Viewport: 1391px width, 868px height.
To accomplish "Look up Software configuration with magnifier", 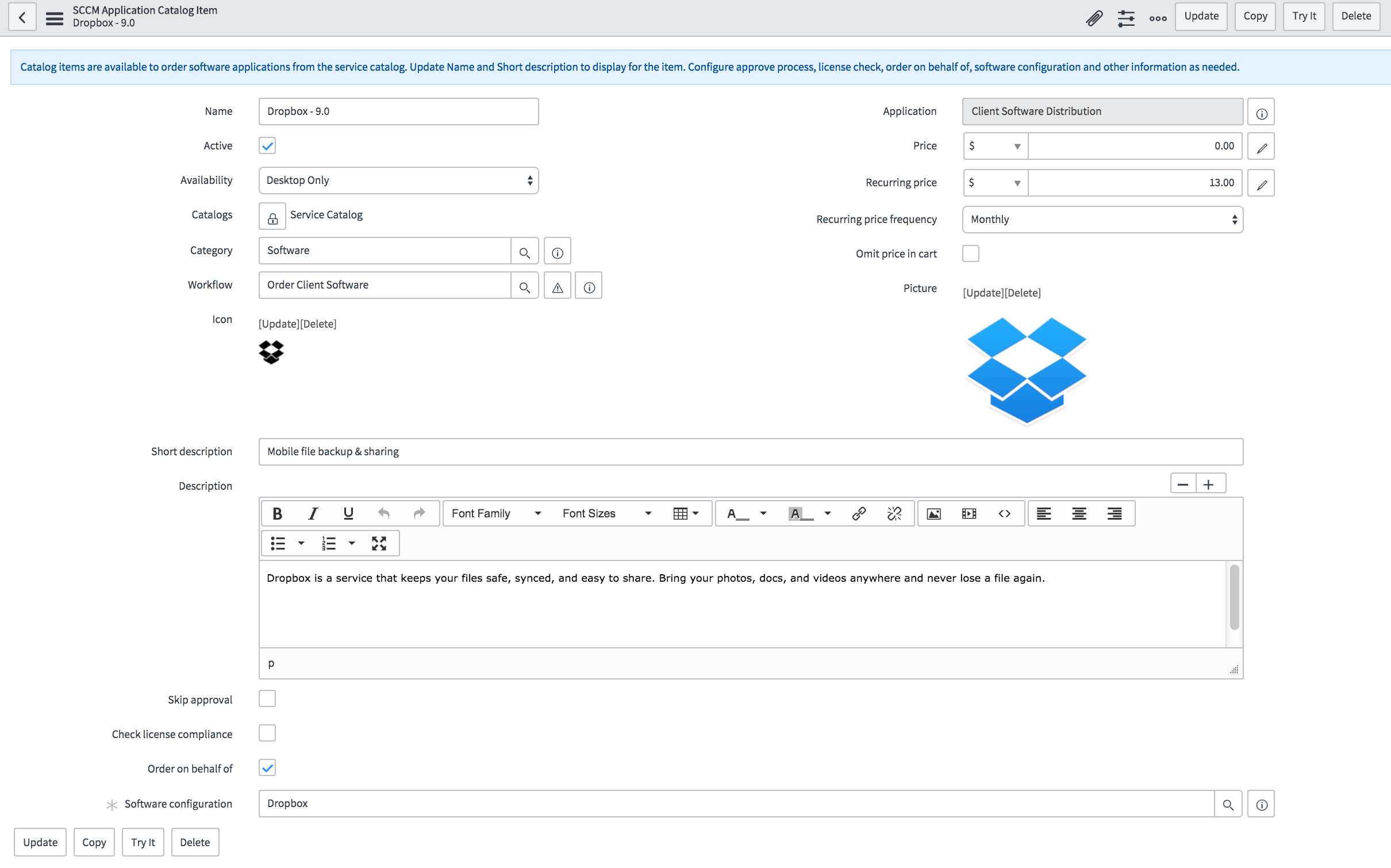I will pyautogui.click(x=1228, y=804).
